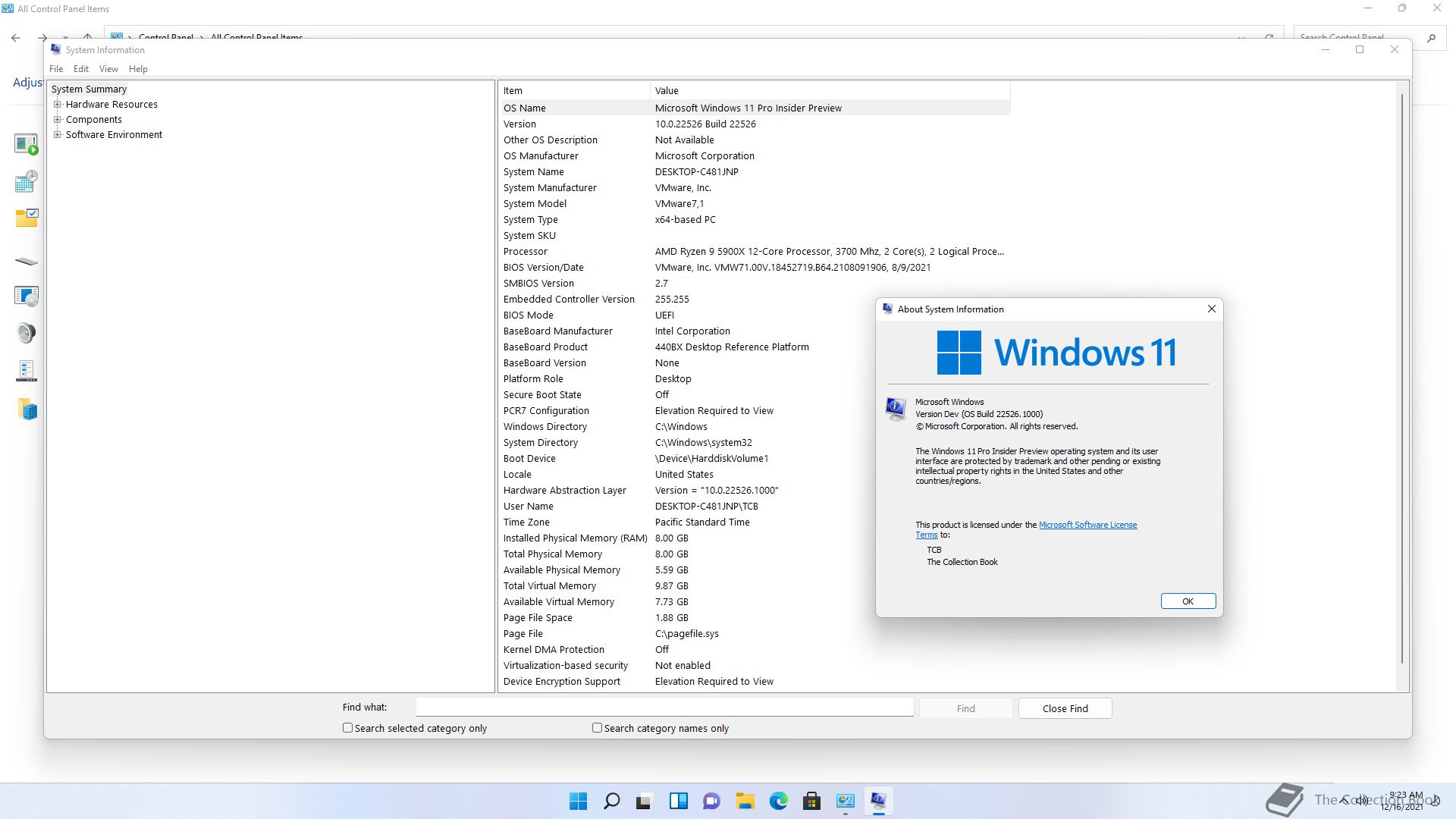
Task: Open AutoPlay icon in Control Panel window
Action: click(x=26, y=143)
